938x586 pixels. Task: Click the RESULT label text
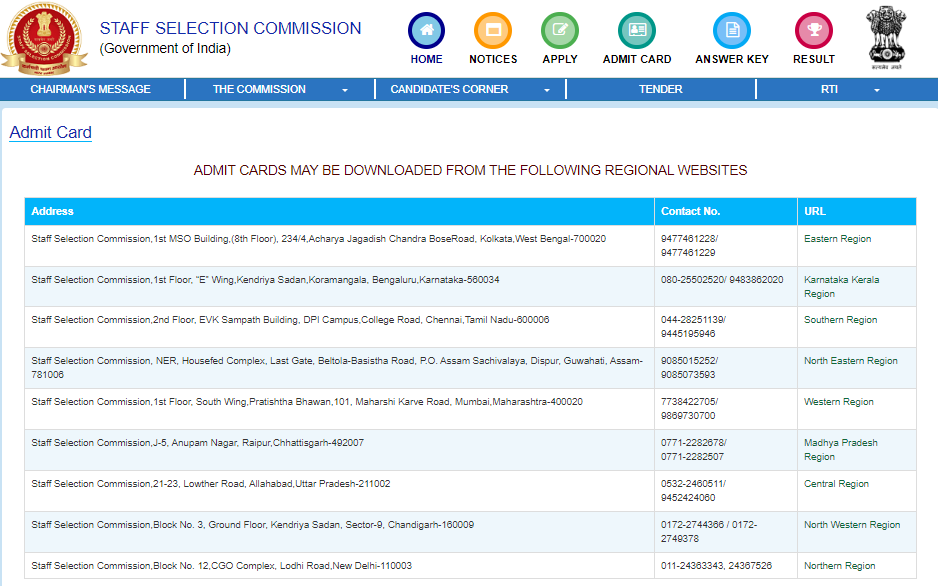pos(814,59)
